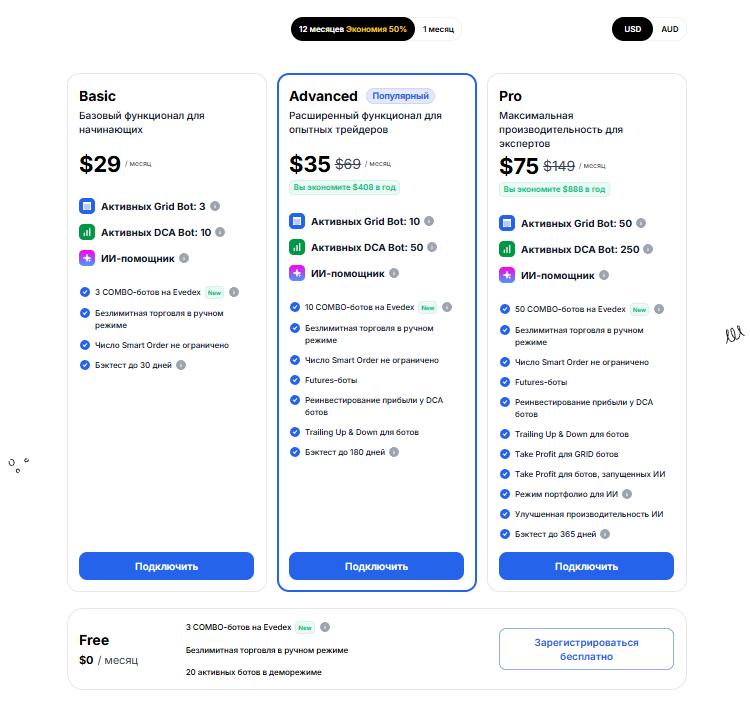Click the Популярный badge on Advanced plan
This screenshot has width=750, height=703.
pos(400,96)
